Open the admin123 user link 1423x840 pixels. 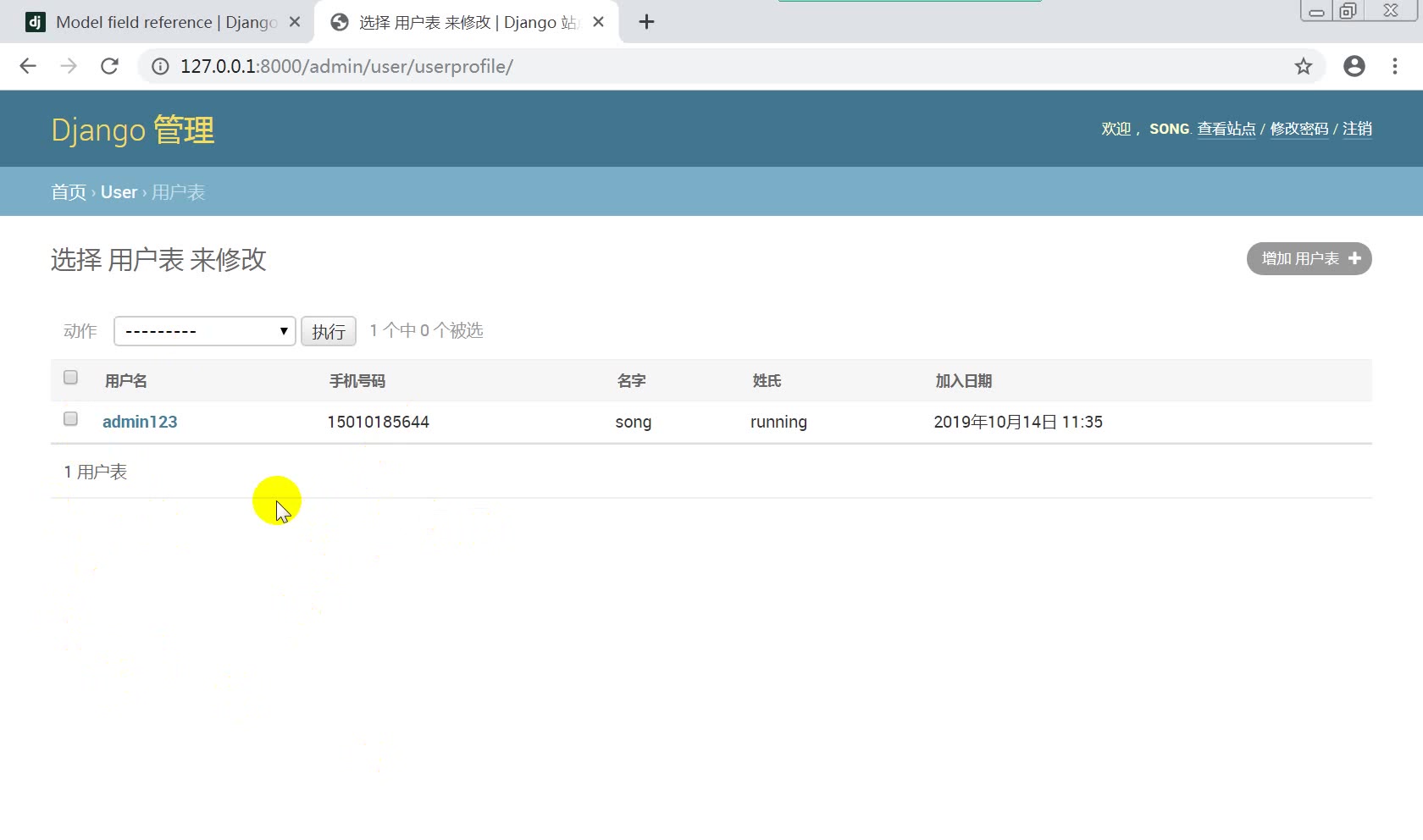[140, 422]
